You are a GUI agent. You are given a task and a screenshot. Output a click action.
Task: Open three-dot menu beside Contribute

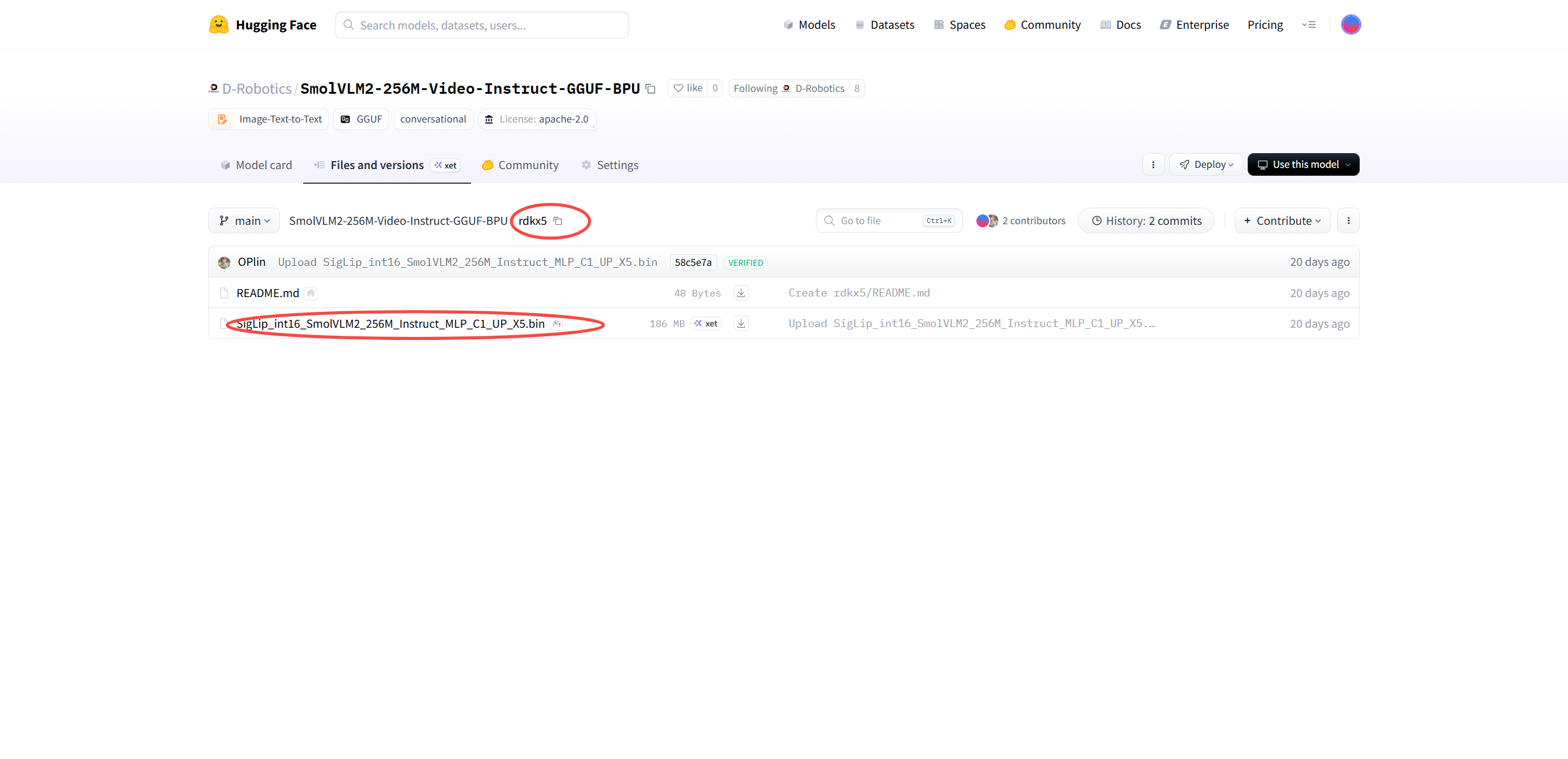(x=1349, y=221)
